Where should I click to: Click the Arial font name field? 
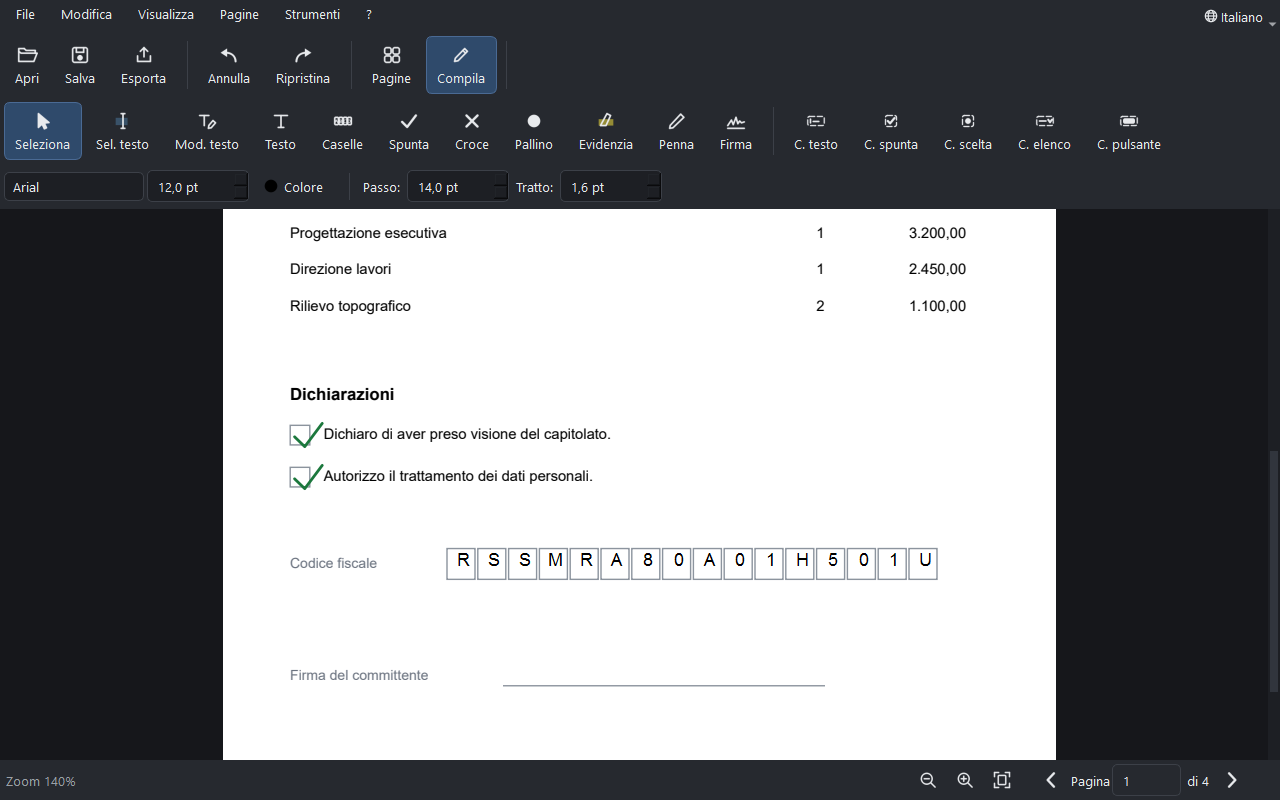click(74, 187)
